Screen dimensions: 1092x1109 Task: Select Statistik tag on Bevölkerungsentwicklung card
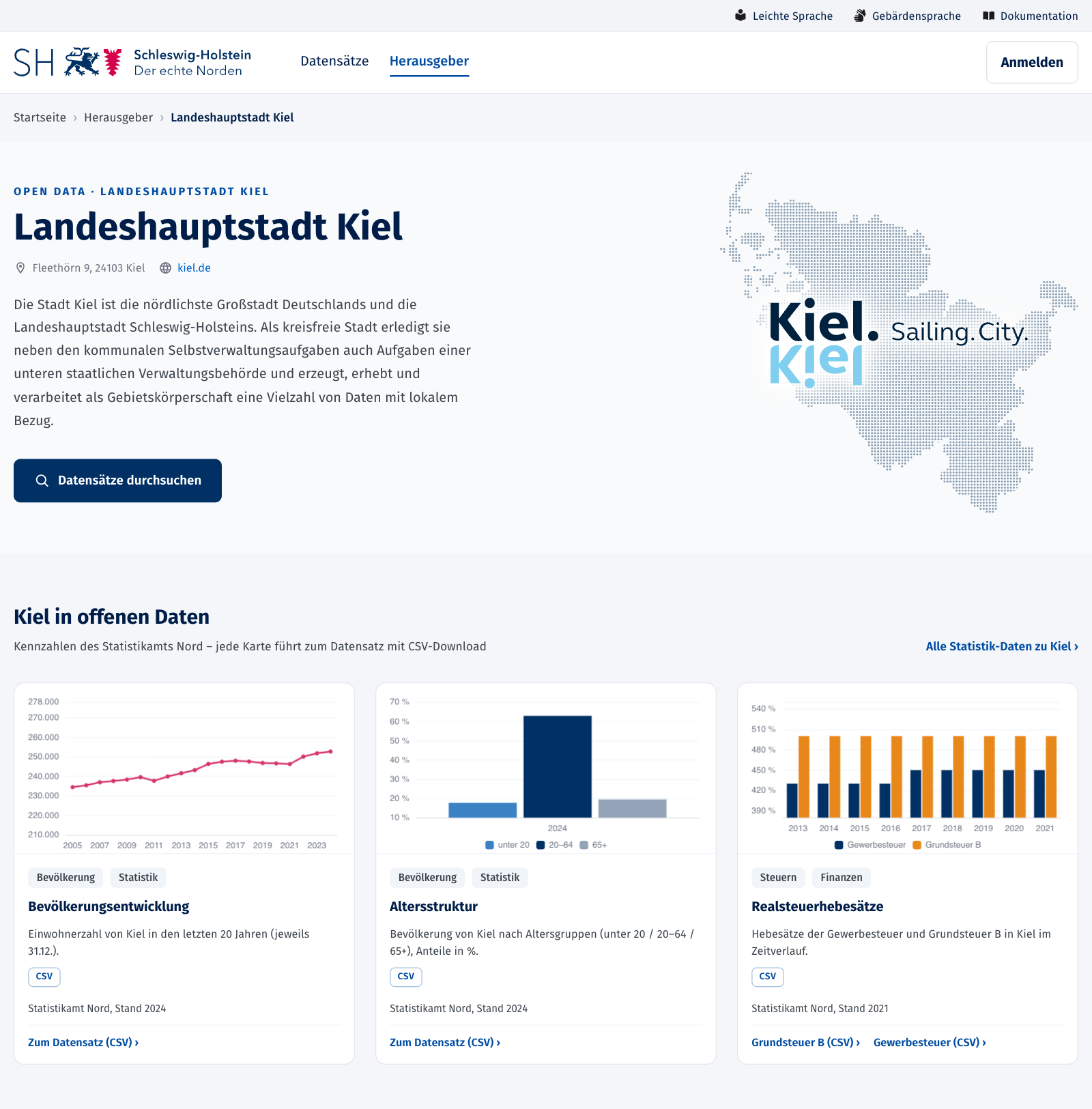coord(138,878)
